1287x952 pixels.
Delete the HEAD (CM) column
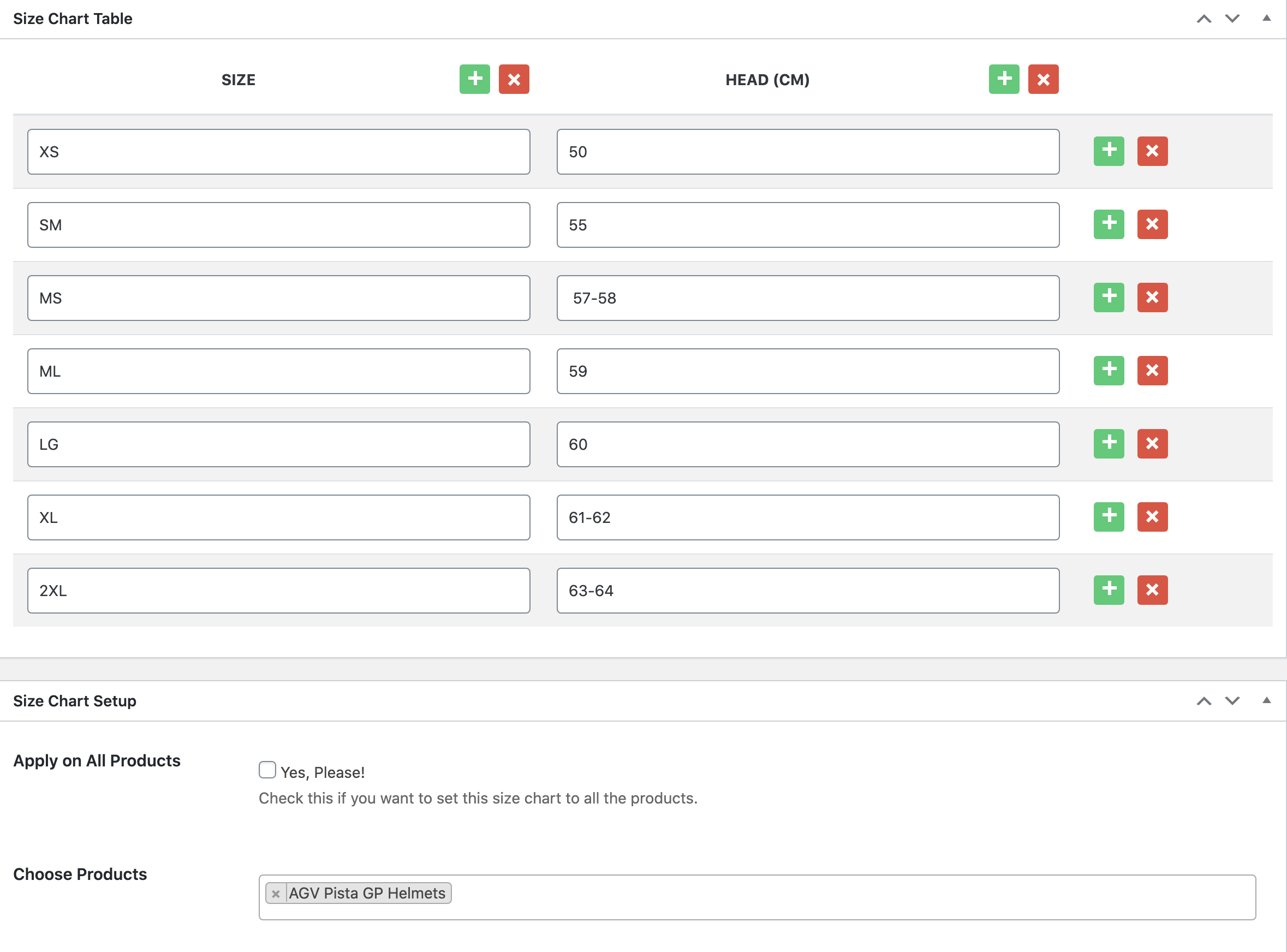[1042, 79]
